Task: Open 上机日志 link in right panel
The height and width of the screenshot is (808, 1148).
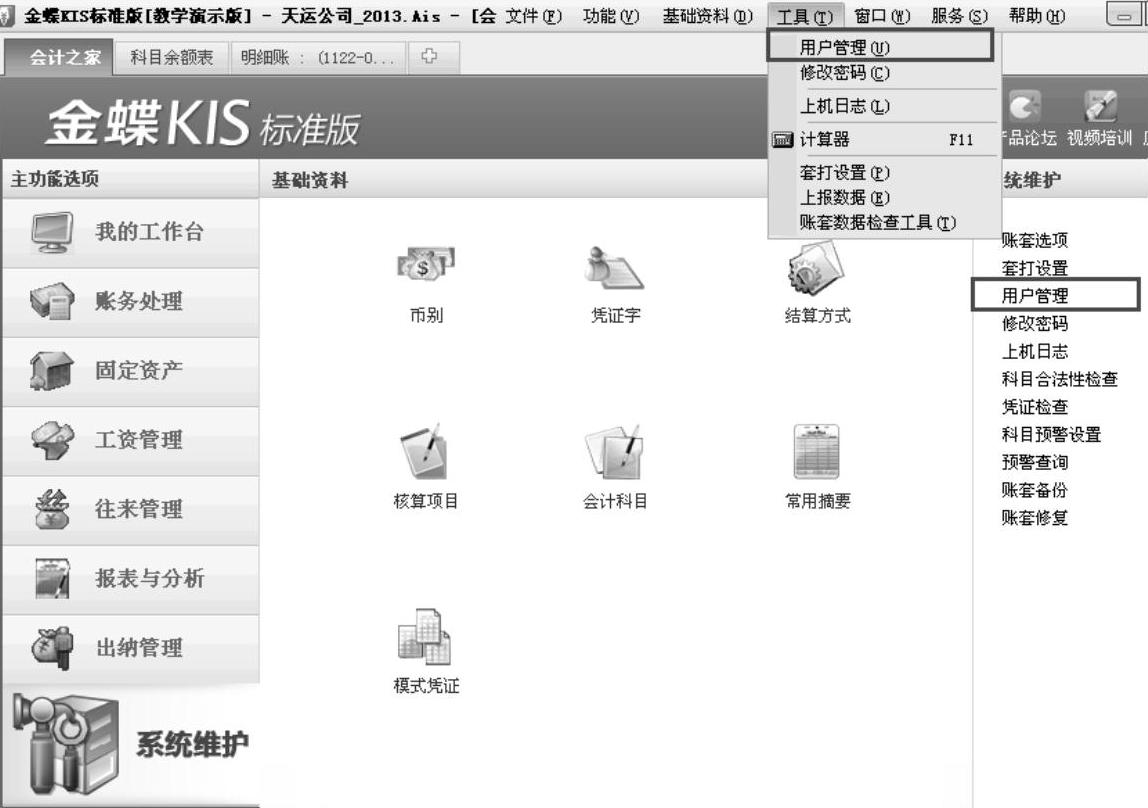Action: pyautogui.click(x=1035, y=351)
